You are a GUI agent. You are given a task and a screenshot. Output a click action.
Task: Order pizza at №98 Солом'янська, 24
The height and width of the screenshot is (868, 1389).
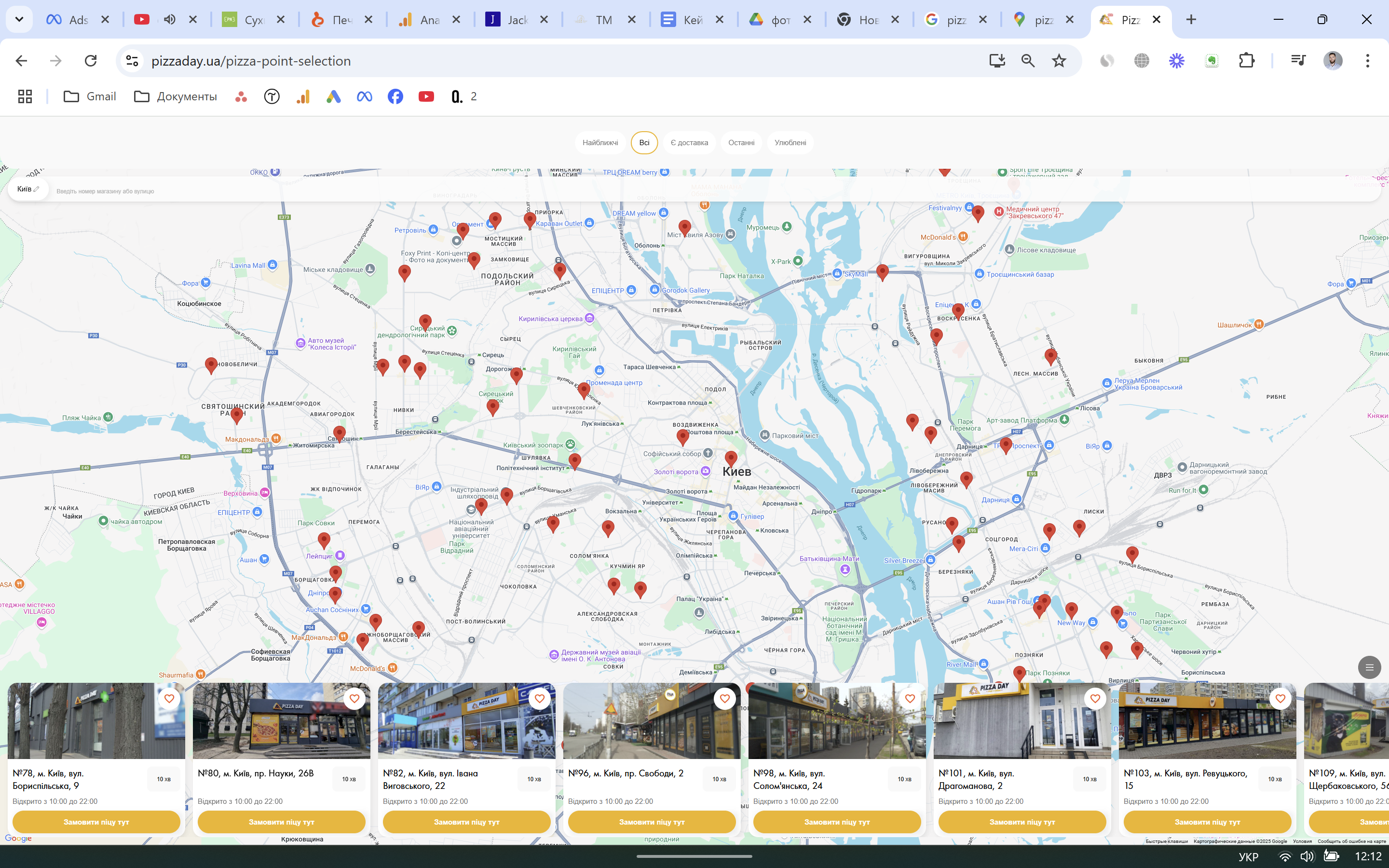[837, 822]
